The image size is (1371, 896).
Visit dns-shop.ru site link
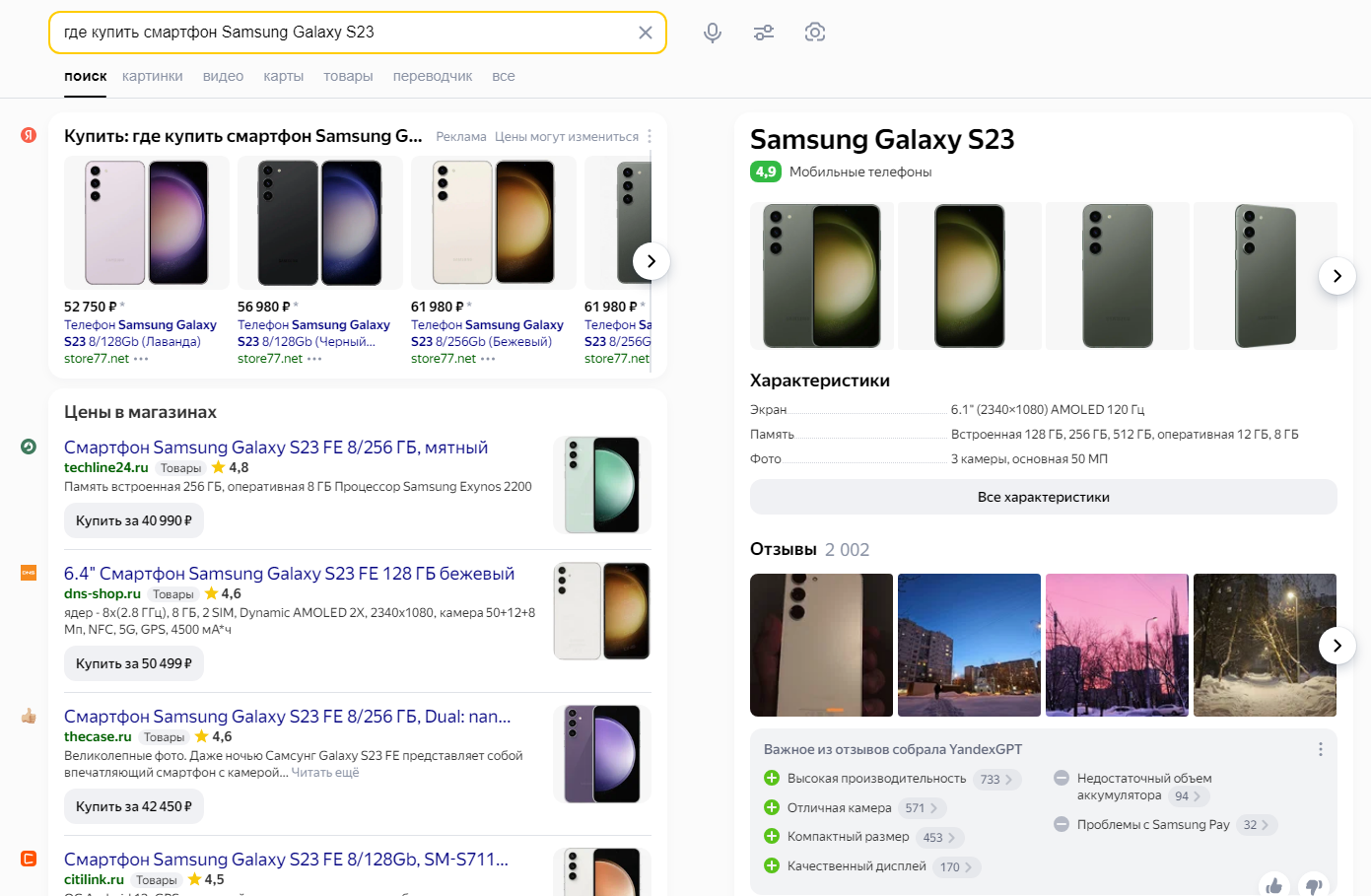(103, 593)
